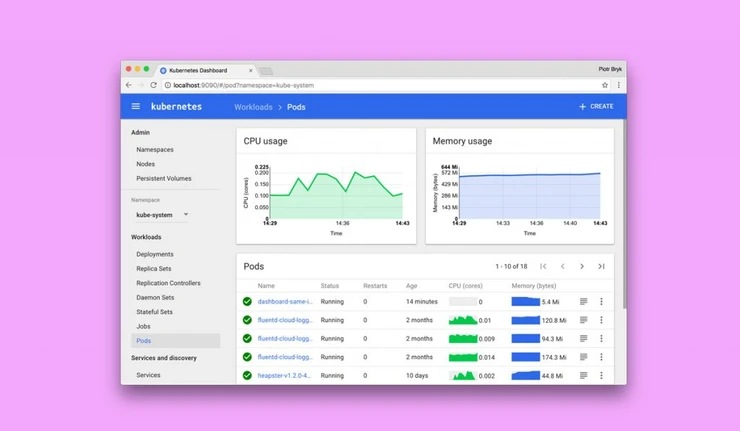
Task: View logs for 94.3 Mi fluentd pod
Action: pos(583,338)
